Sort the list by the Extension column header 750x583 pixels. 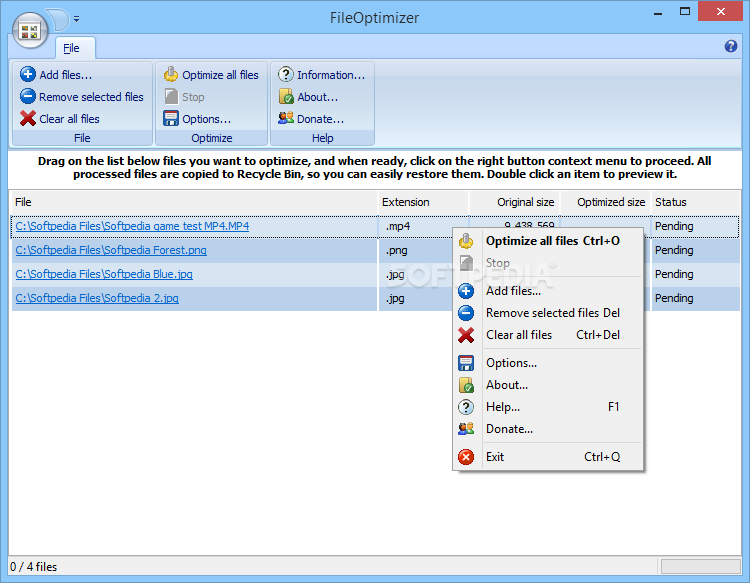[423, 202]
